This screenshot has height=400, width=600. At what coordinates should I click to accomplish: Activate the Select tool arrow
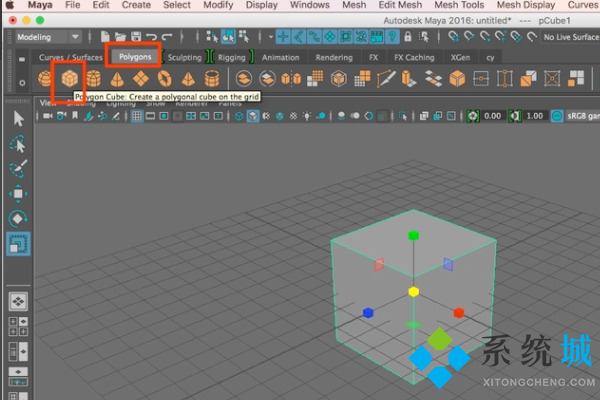point(18,118)
